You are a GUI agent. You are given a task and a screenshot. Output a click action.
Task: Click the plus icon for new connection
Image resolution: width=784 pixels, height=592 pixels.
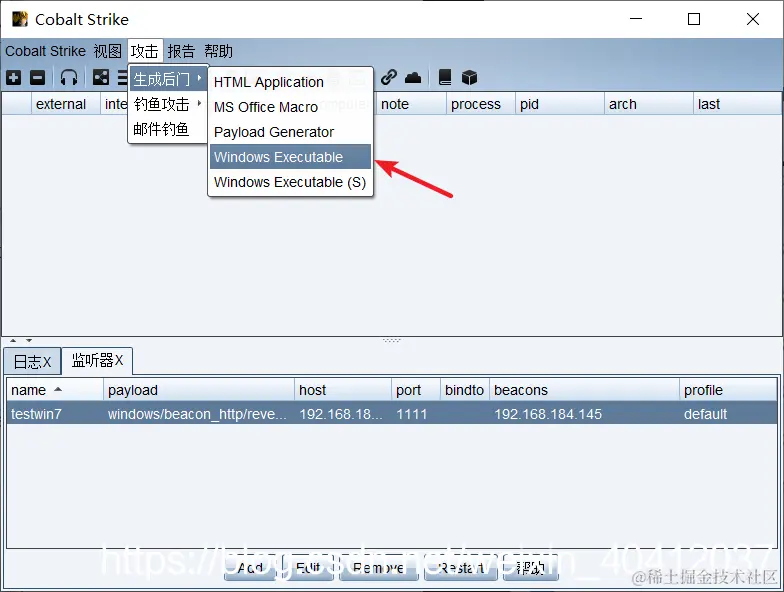point(14,78)
